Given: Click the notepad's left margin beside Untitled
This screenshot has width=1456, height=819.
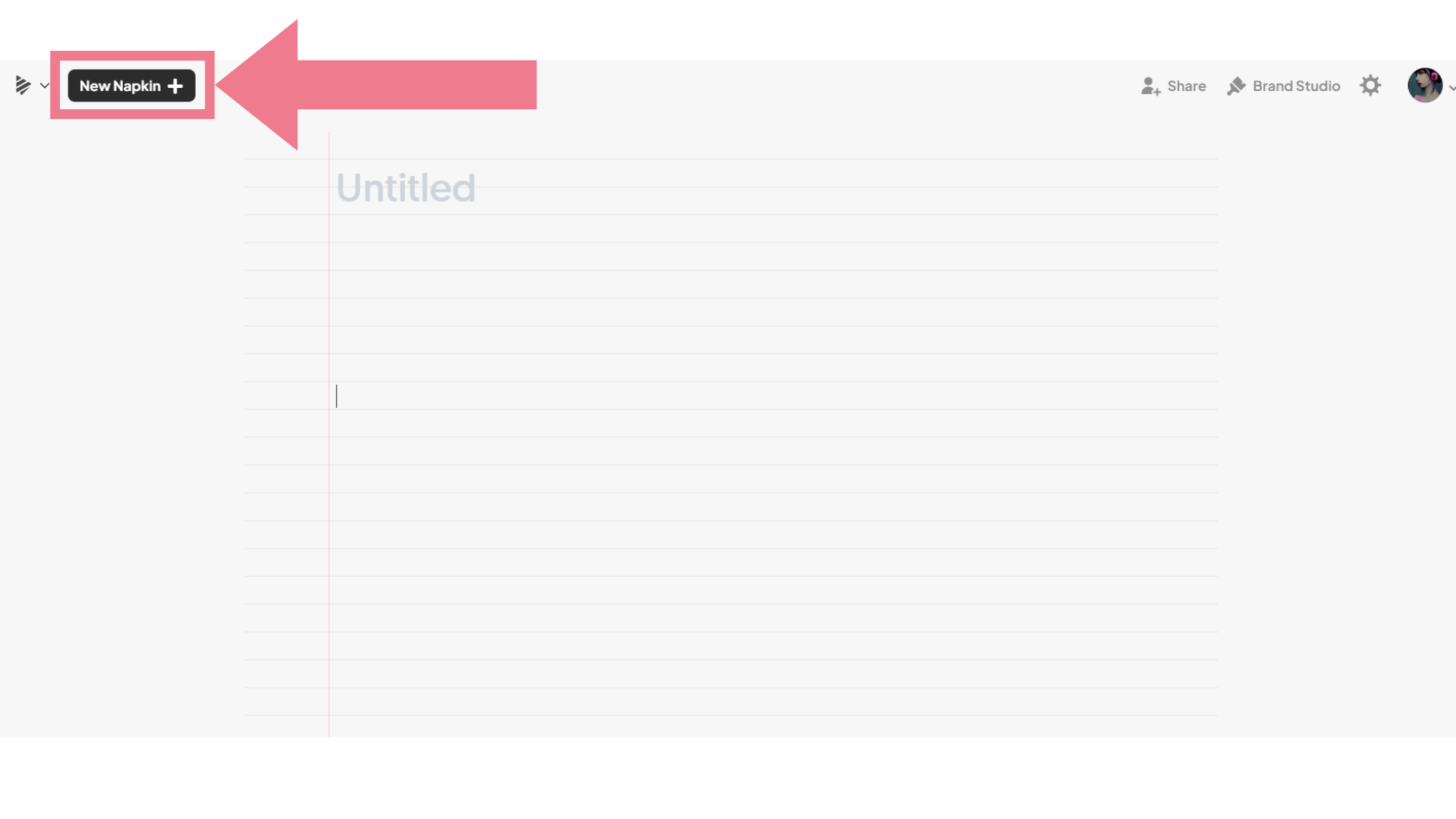Looking at the screenshot, I should pyautogui.click(x=286, y=188).
